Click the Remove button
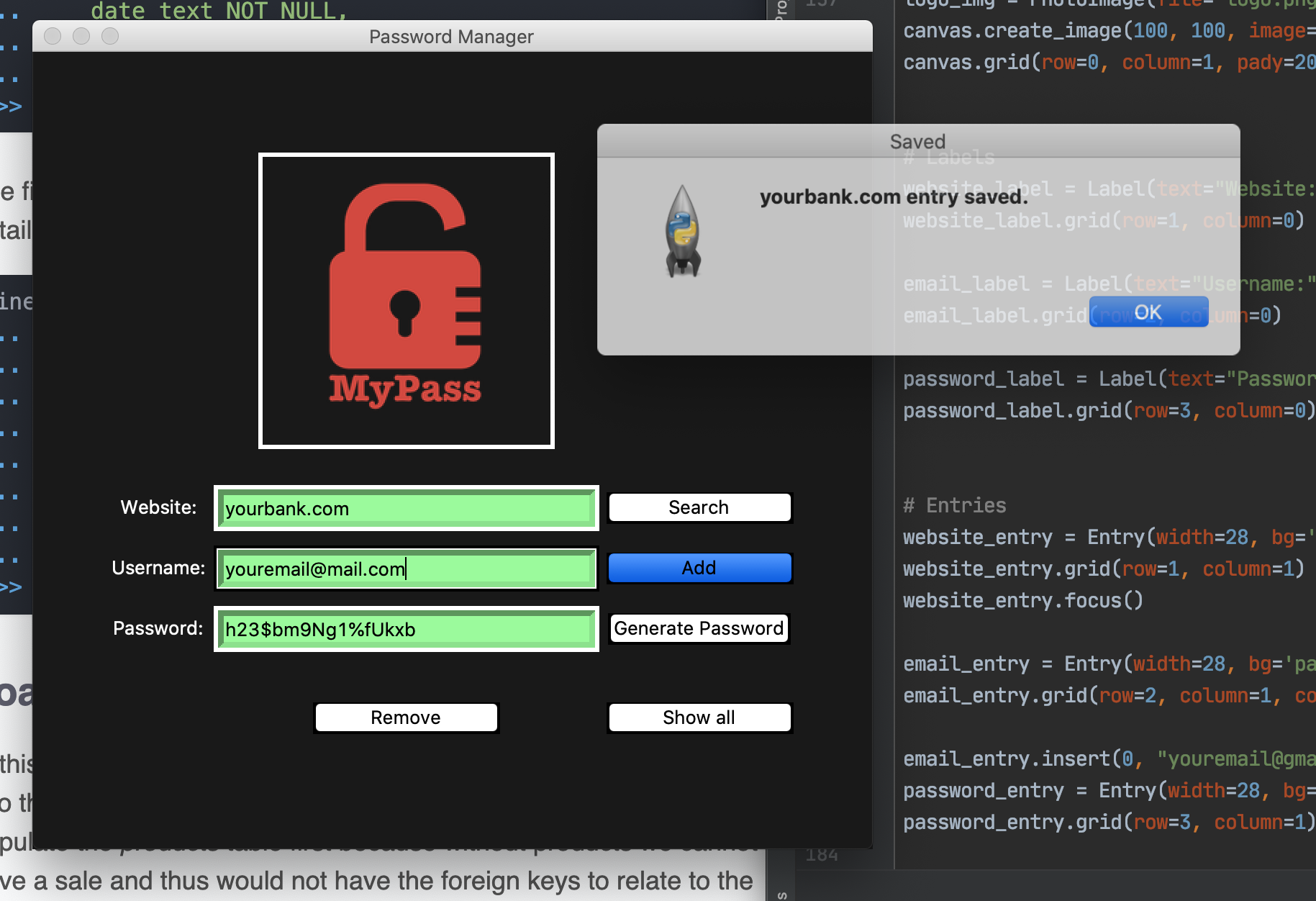 coord(406,717)
